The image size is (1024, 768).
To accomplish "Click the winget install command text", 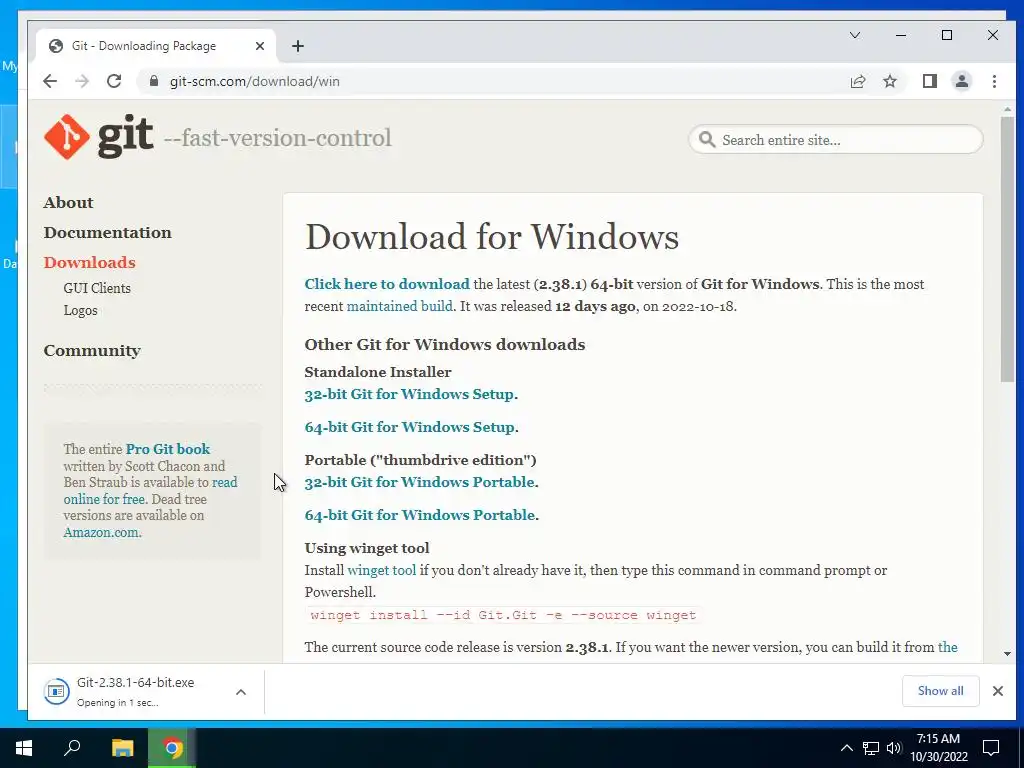I will 503,615.
